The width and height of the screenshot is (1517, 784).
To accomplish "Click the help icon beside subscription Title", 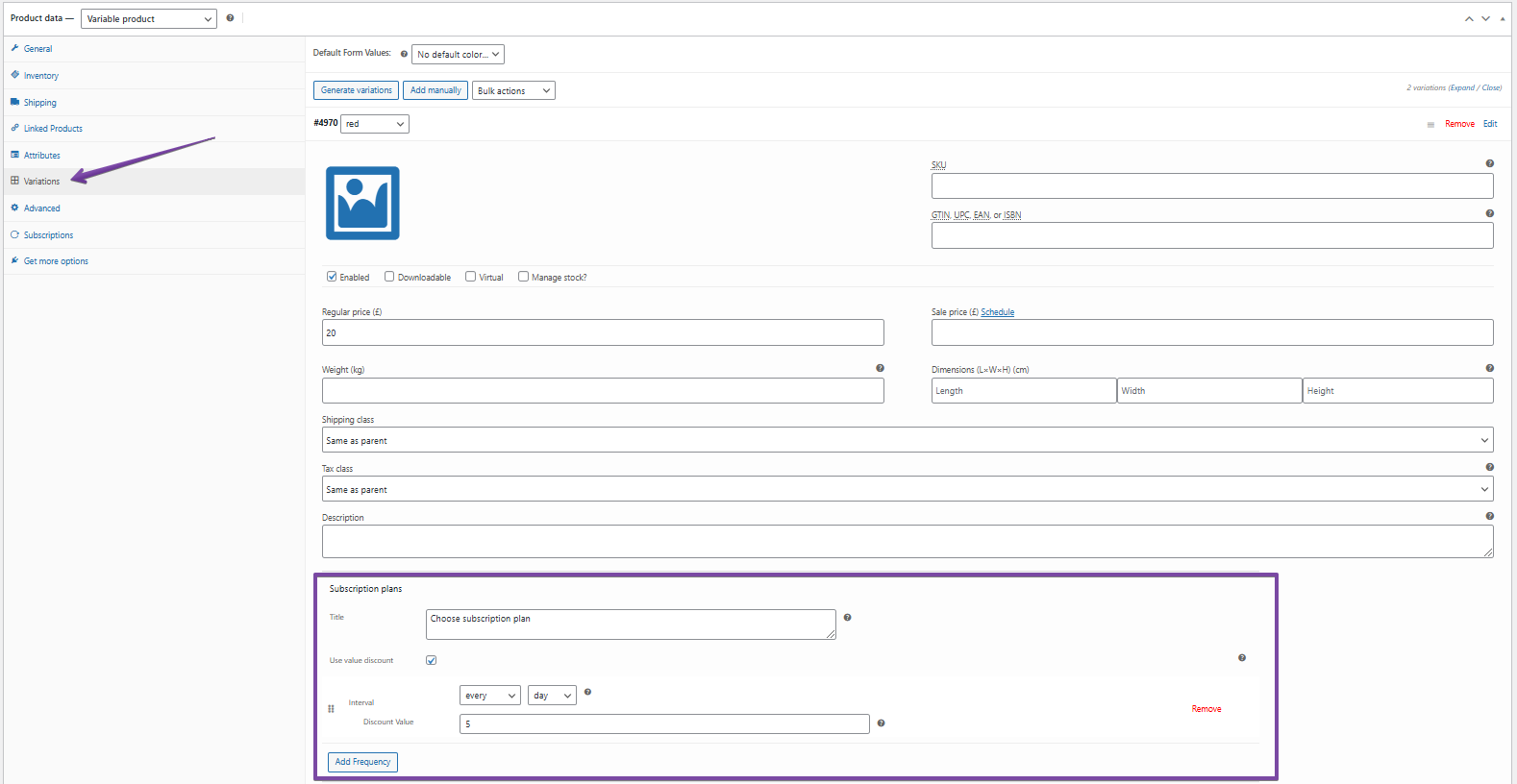I will pos(847,618).
